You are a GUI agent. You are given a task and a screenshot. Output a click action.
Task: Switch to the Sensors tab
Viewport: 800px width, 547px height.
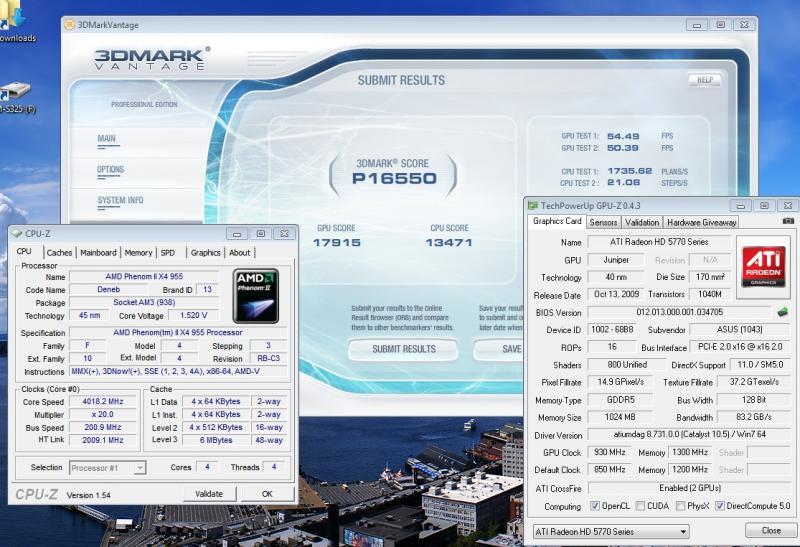[603, 222]
